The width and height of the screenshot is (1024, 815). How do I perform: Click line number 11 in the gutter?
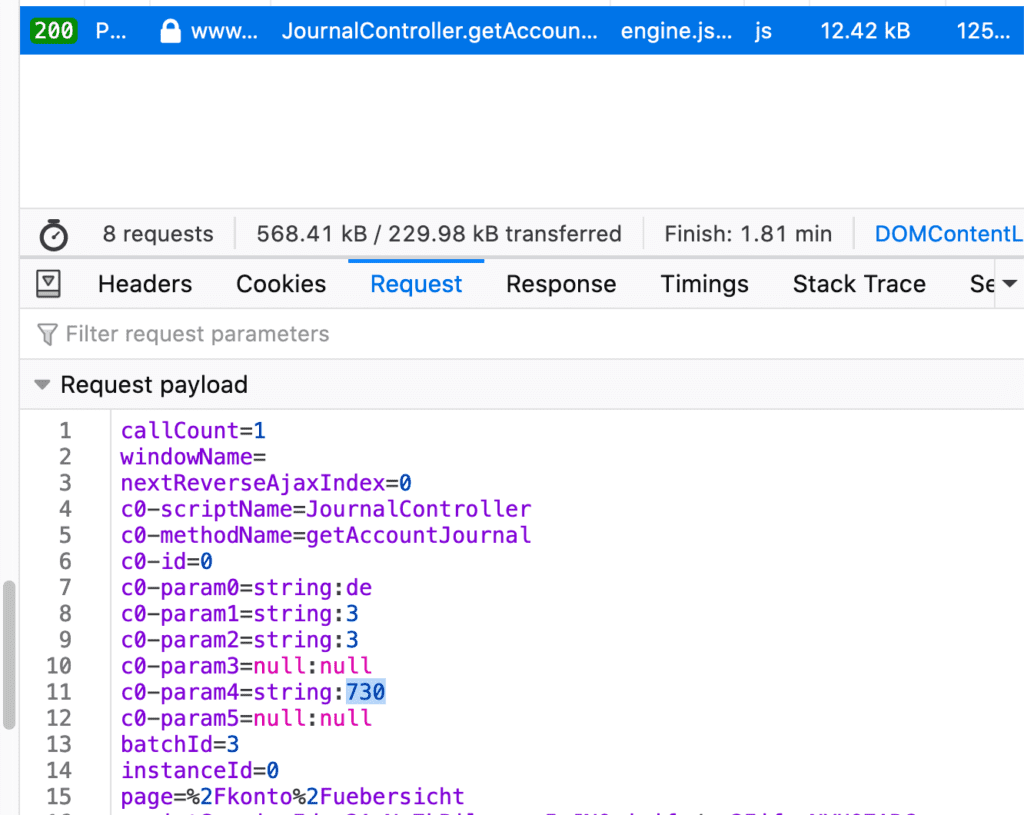[x=59, y=692]
